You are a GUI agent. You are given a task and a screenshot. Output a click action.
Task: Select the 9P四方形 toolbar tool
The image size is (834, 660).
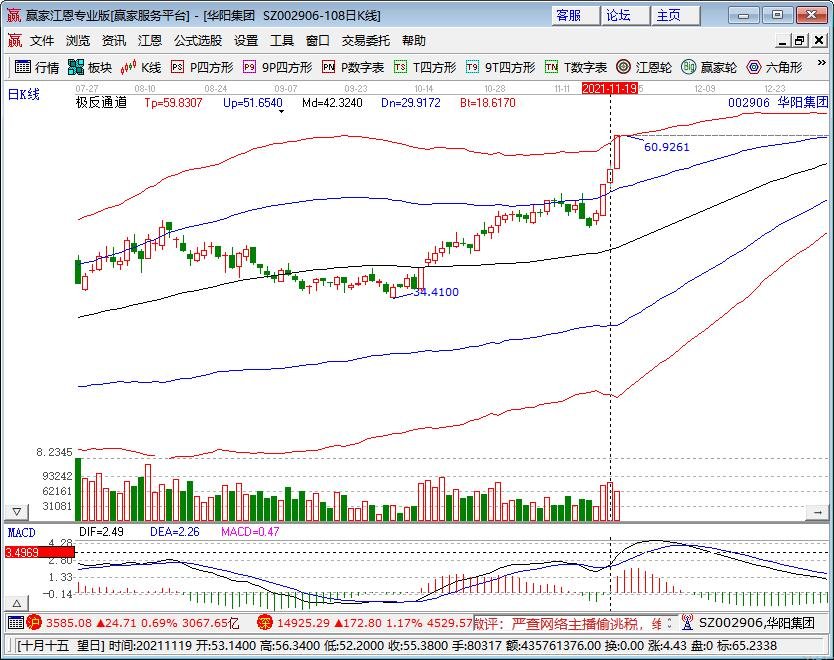(277, 67)
